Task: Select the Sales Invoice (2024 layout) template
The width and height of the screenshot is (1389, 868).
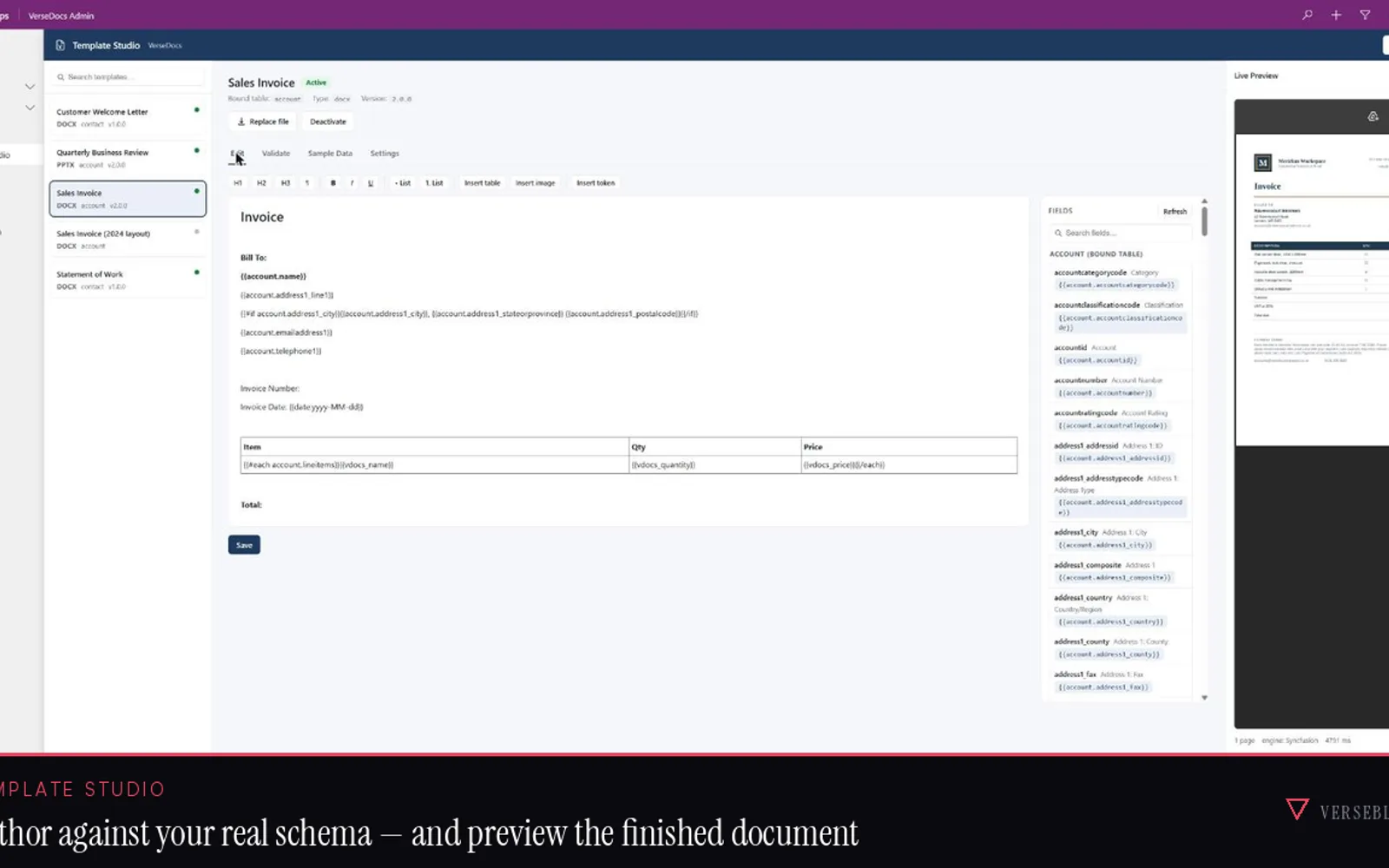Action: pyautogui.click(x=128, y=240)
